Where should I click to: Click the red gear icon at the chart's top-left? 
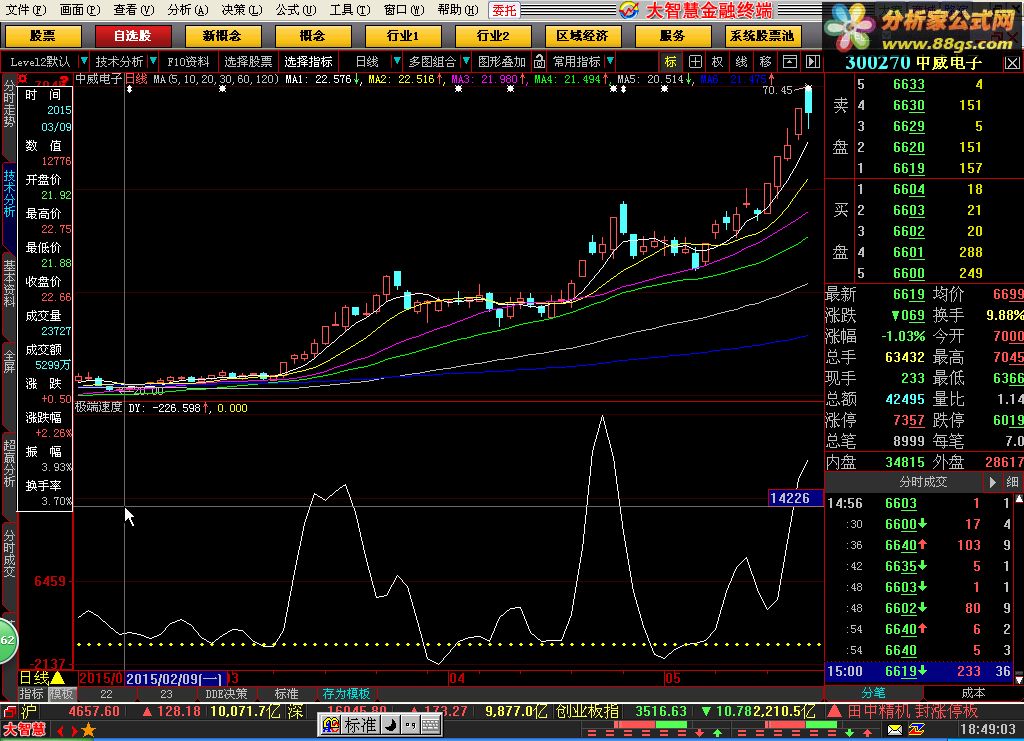click(22, 79)
